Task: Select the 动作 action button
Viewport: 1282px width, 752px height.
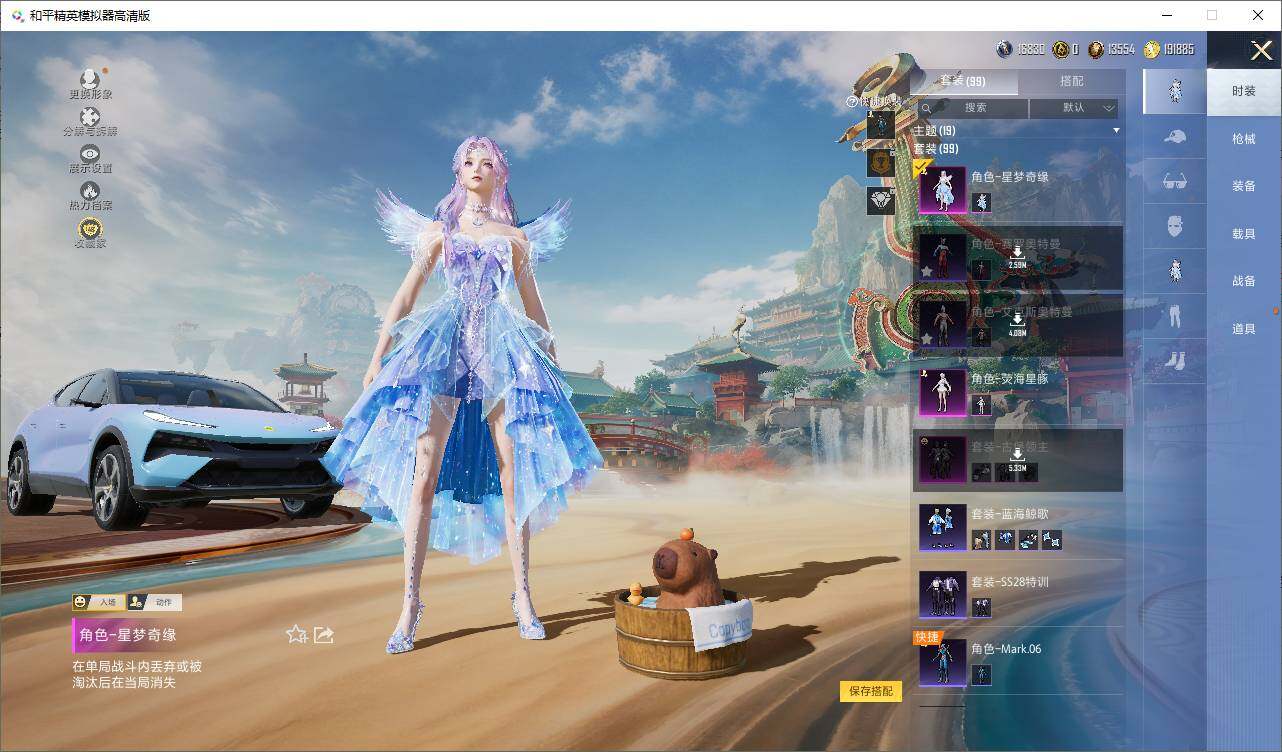Action: click(x=154, y=602)
